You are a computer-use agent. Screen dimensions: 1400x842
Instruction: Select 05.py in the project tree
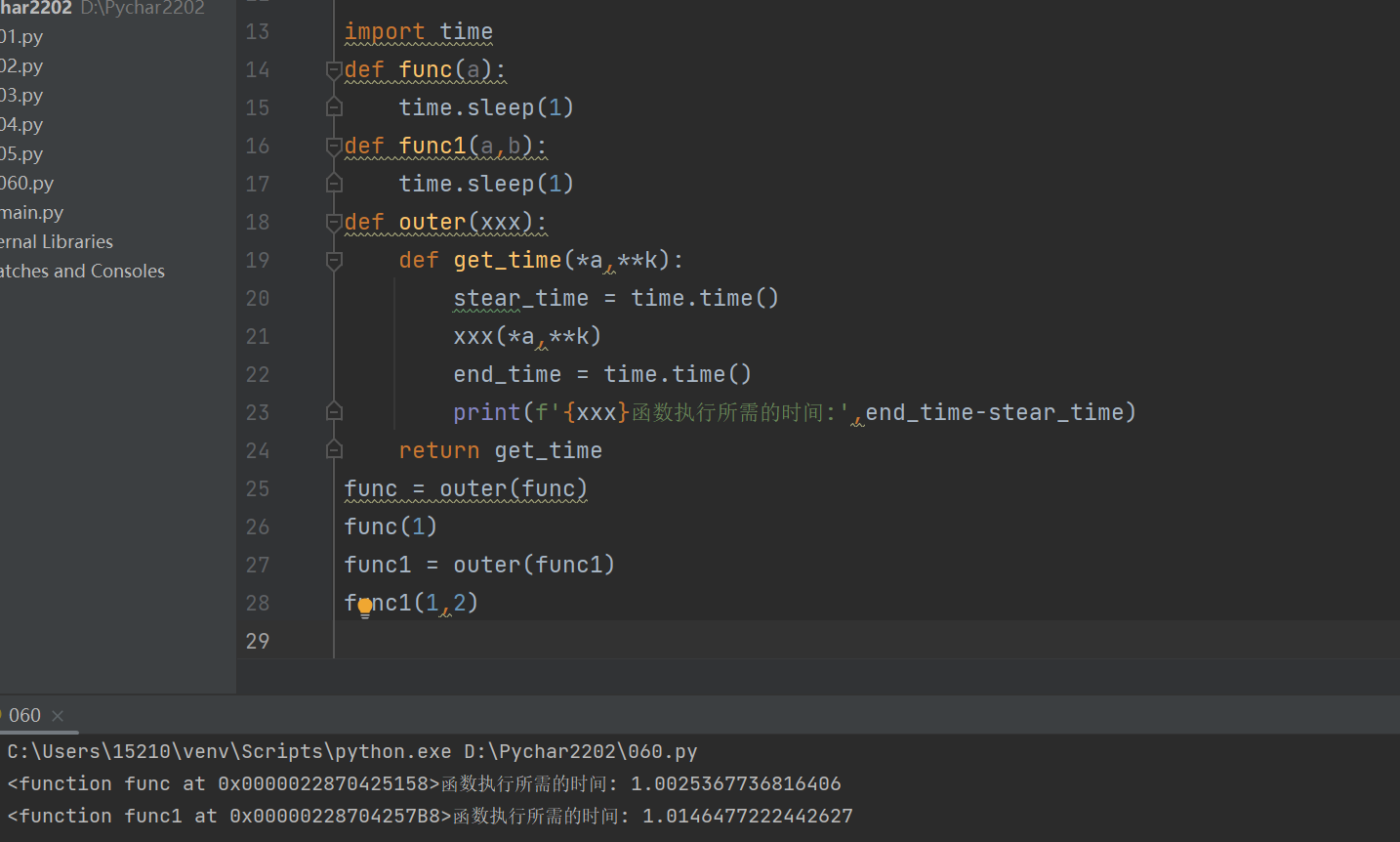point(21,154)
